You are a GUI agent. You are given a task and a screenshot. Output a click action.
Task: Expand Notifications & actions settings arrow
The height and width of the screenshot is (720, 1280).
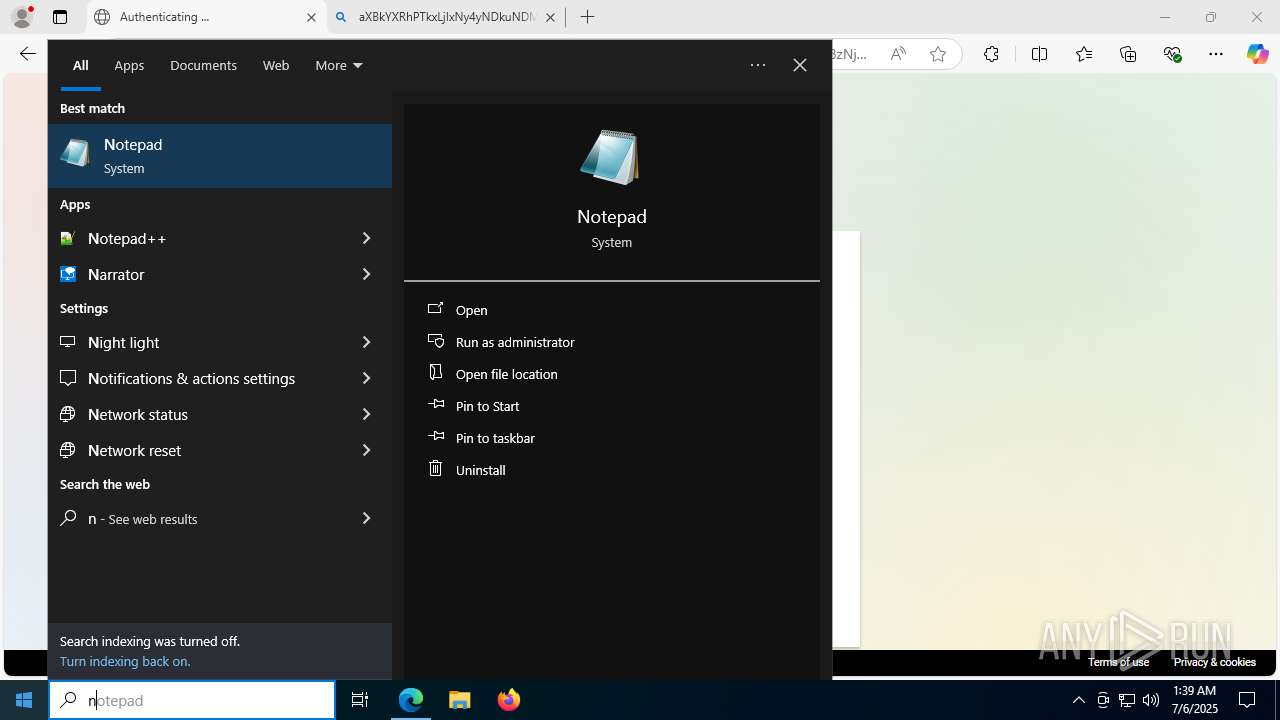pyautogui.click(x=366, y=378)
